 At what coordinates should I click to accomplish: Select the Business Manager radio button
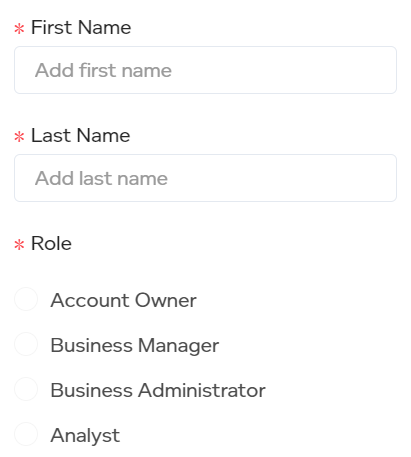(26, 344)
